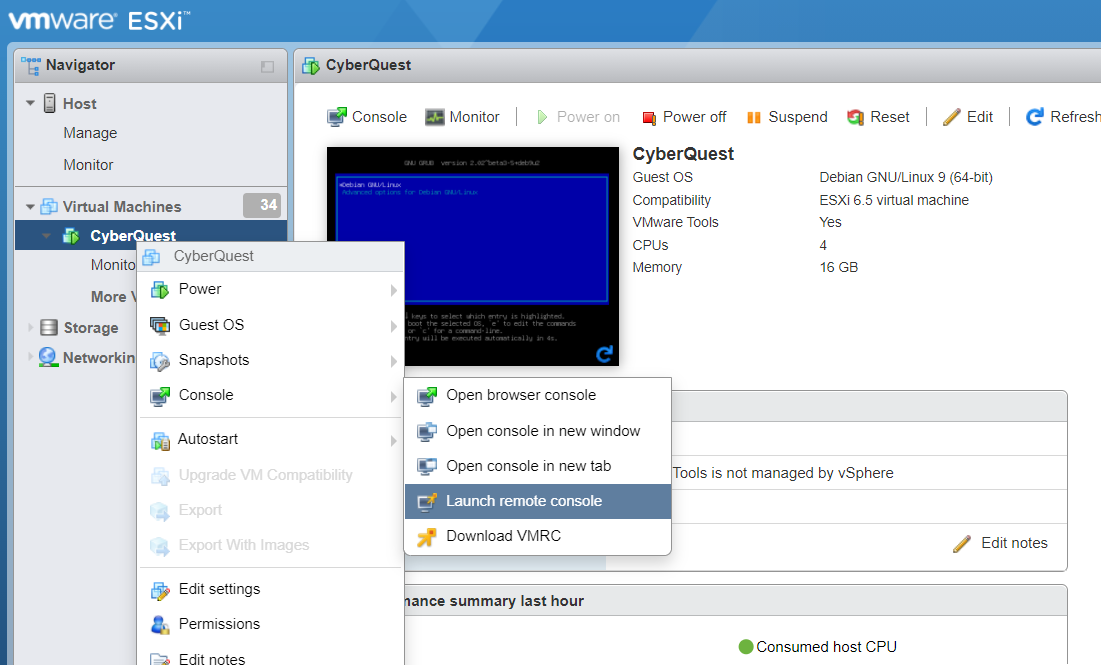This screenshot has width=1101, height=665.
Task: Click the Launch remote console icon
Action: (427, 501)
